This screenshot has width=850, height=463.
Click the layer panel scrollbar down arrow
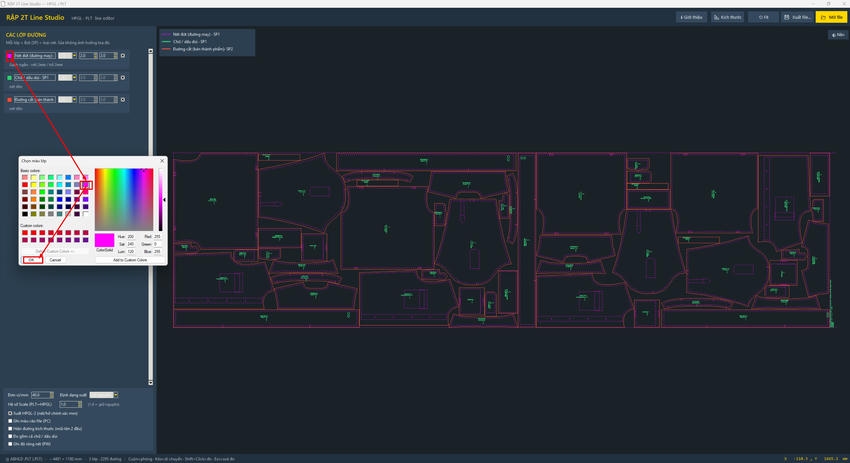click(x=151, y=383)
